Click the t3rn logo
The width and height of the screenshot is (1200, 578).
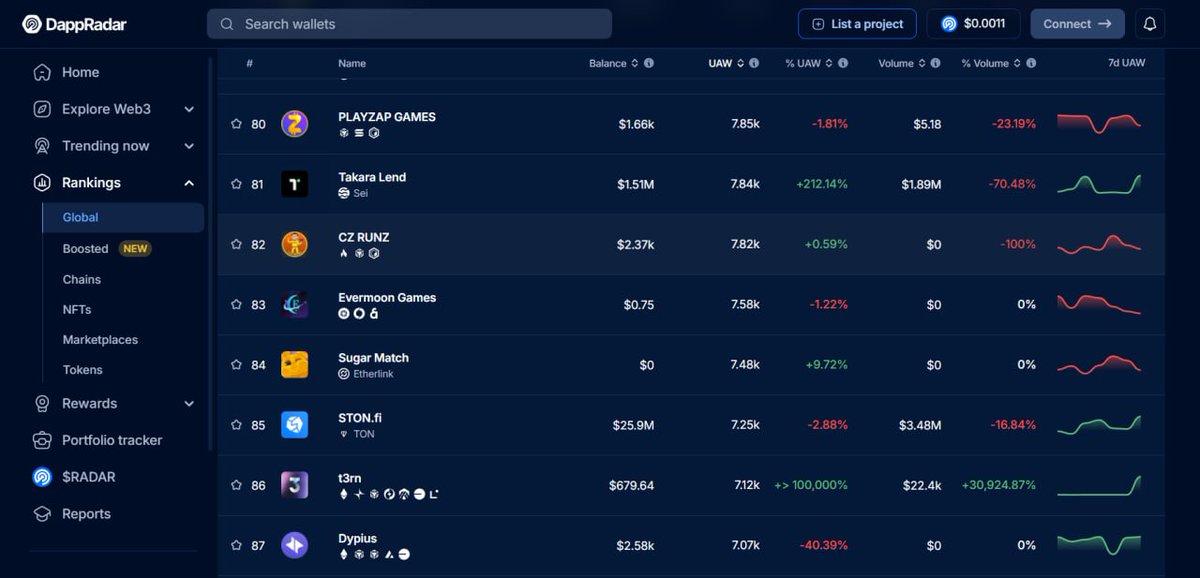coord(294,485)
